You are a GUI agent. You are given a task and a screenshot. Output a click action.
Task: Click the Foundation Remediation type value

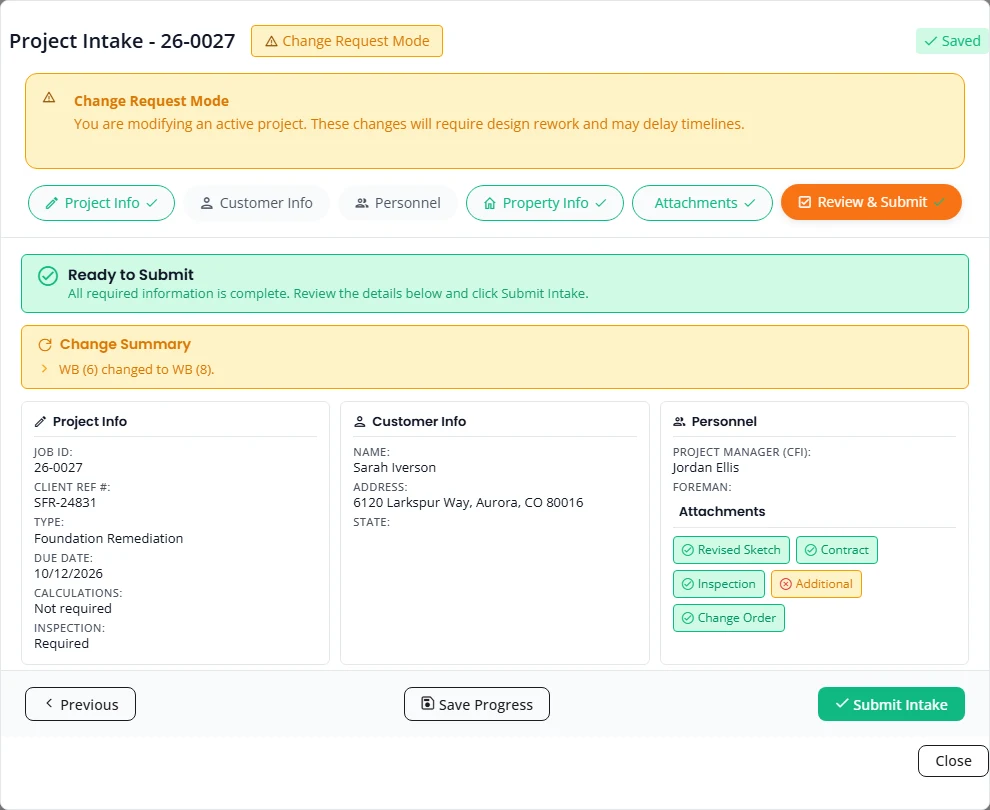click(x=109, y=539)
